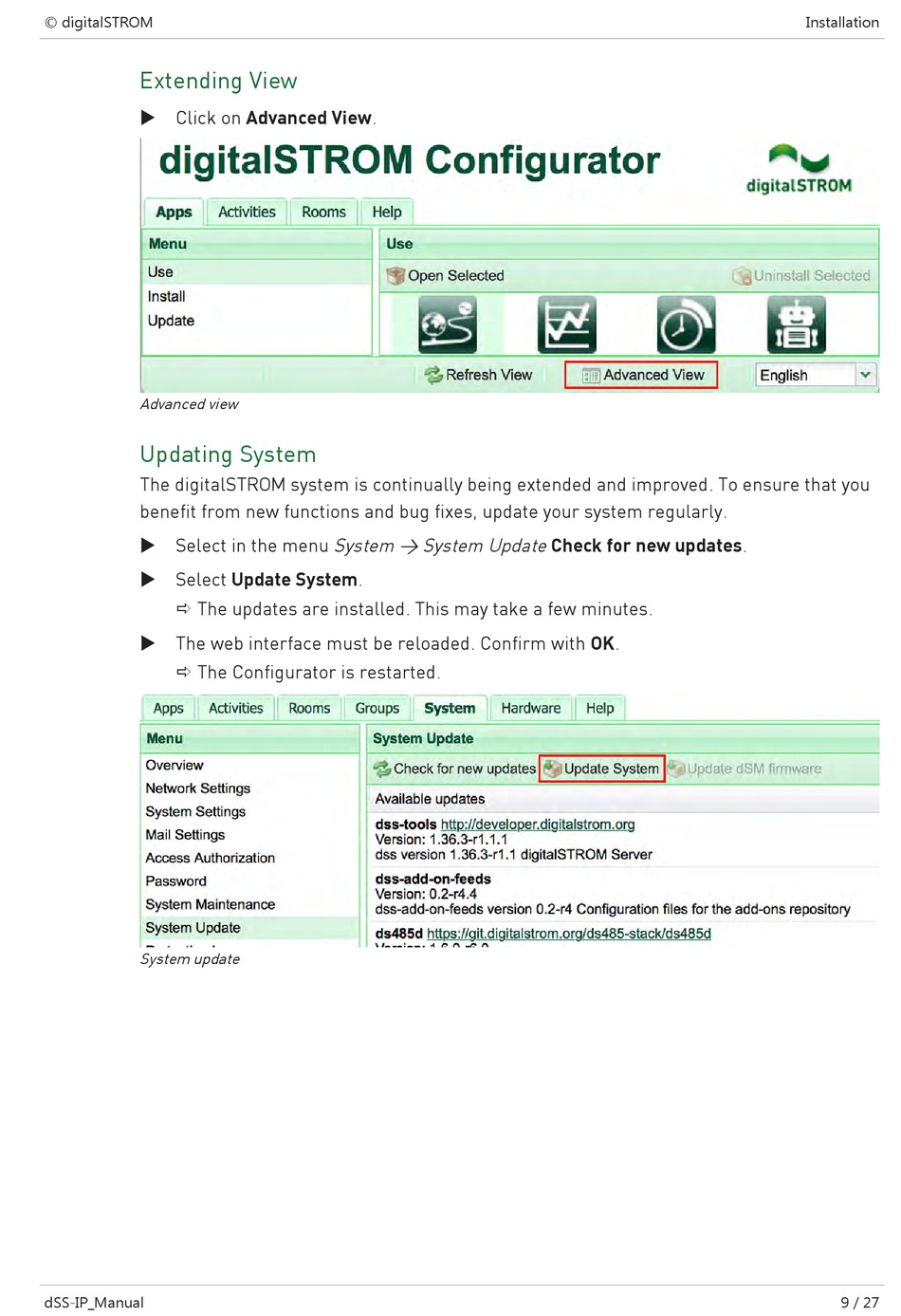
Task: Click the digitalSTROM logo
Action: pyautogui.click(x=799, y=169)
